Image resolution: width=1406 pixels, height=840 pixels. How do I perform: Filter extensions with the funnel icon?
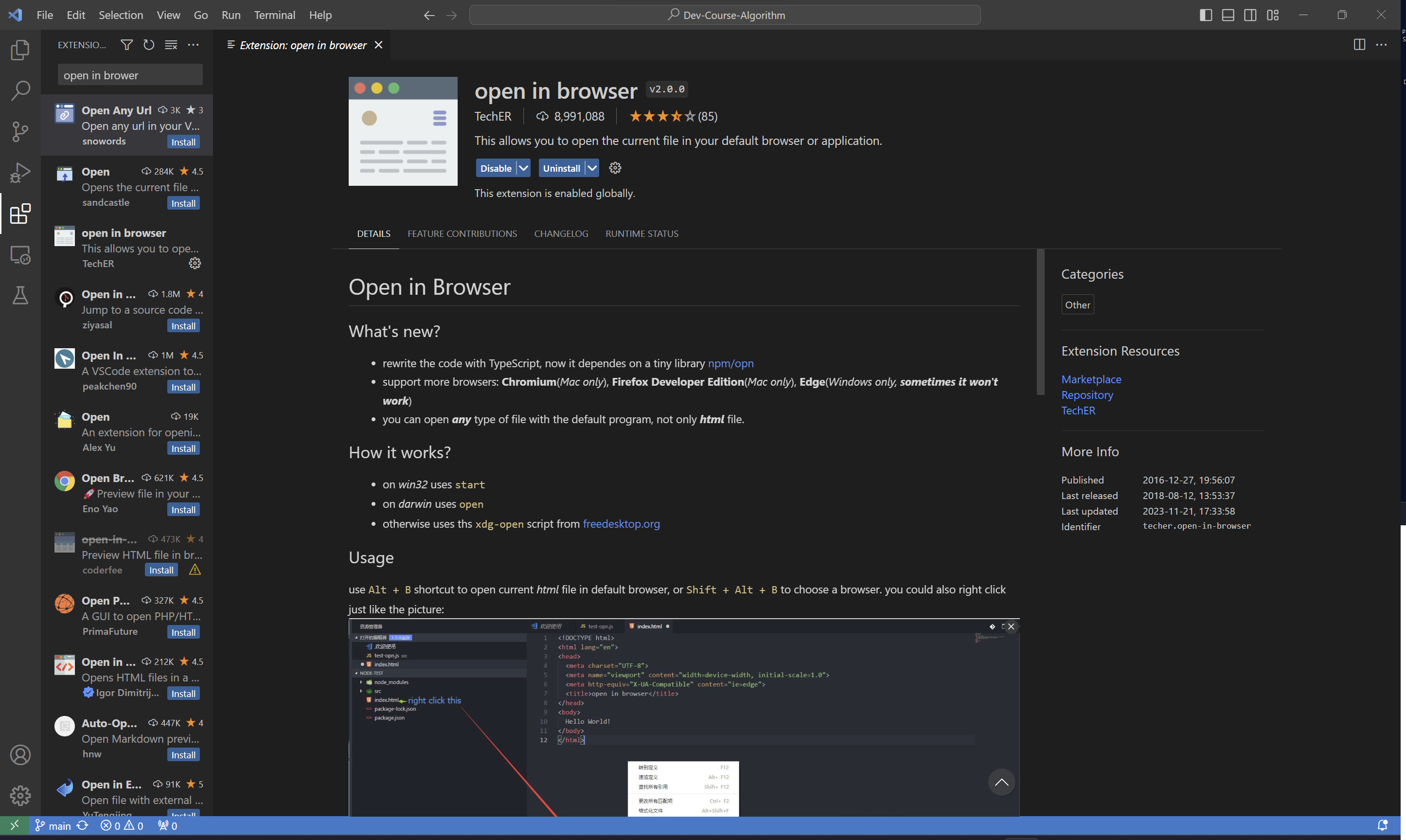(127, 45)
